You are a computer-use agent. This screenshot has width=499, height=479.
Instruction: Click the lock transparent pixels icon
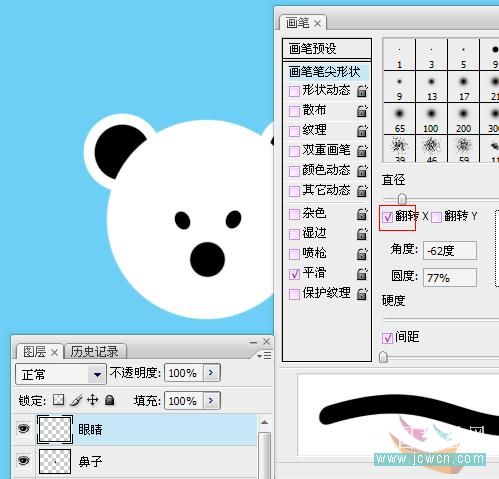point(59,400)
